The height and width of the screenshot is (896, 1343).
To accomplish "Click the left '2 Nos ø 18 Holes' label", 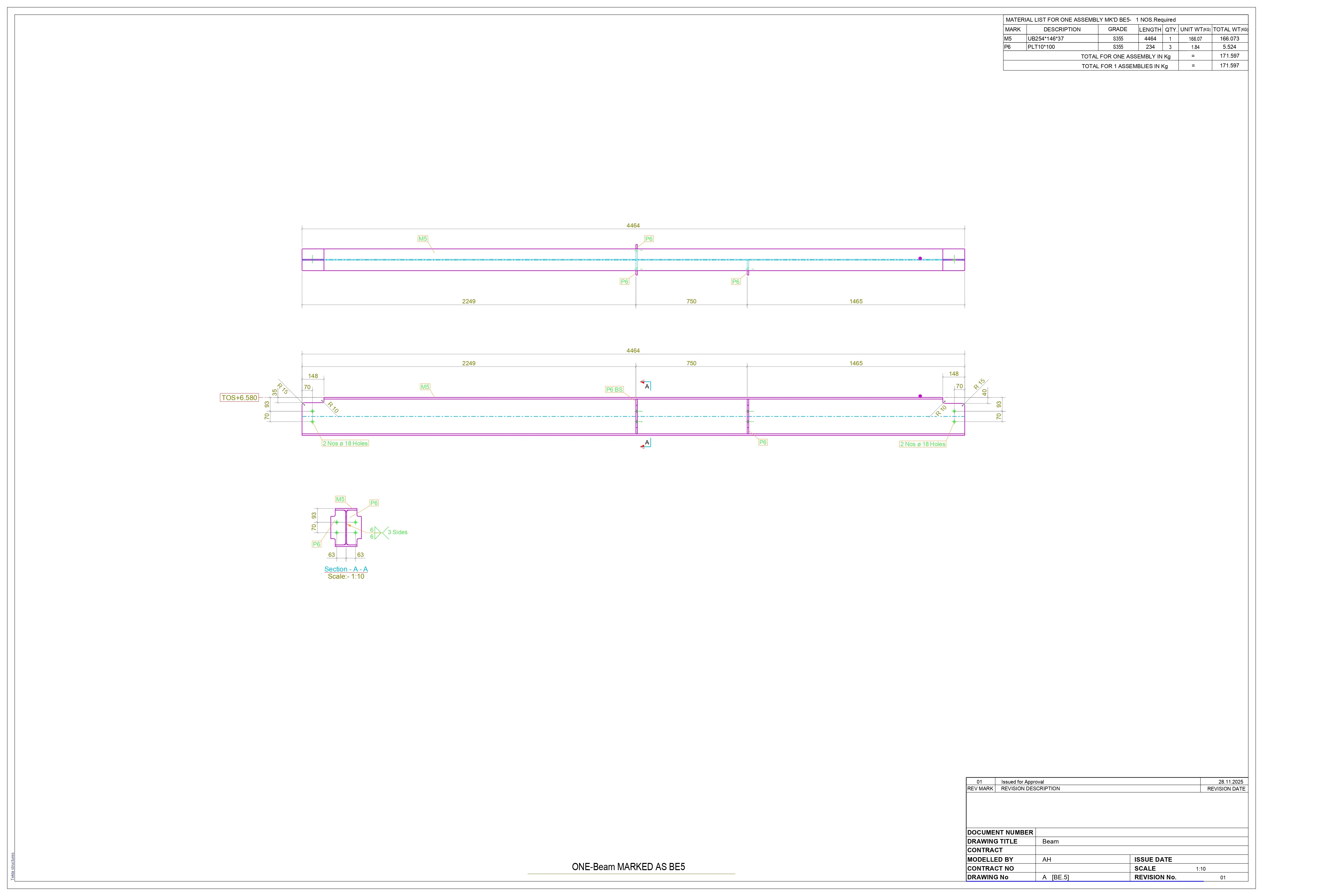I will point(345,443).
